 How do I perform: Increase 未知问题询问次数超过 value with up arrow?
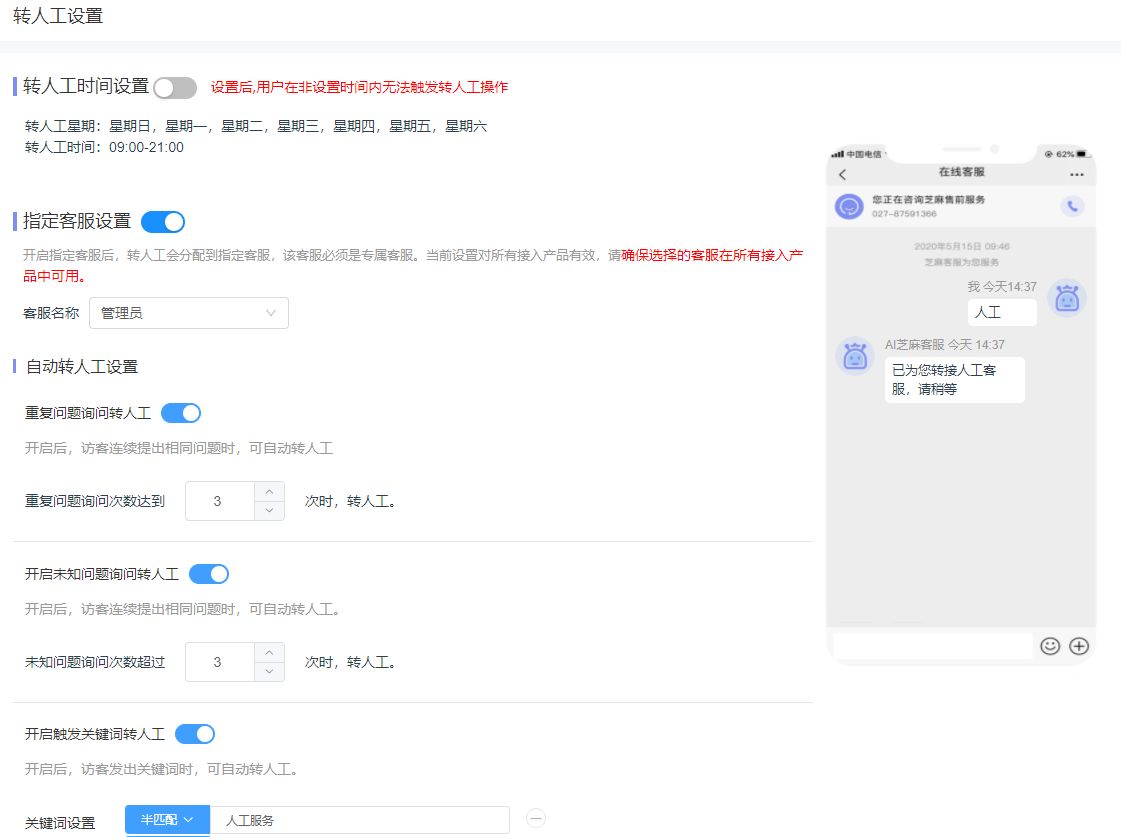270,653
